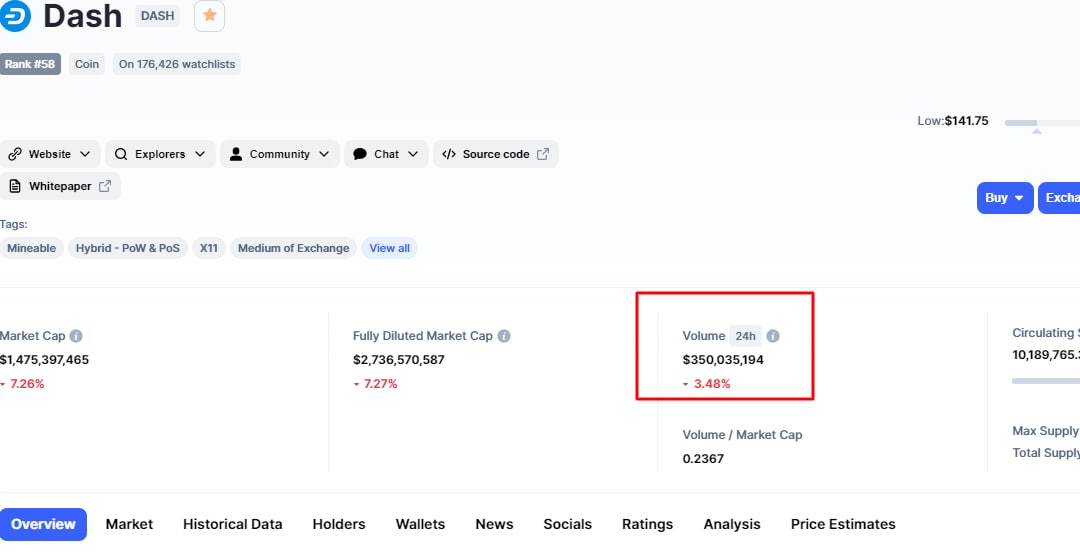The height and width of the screenshot is (554, 1080).
Task: Expand the Chat dropdown chevron
Action: click(413, 154)
